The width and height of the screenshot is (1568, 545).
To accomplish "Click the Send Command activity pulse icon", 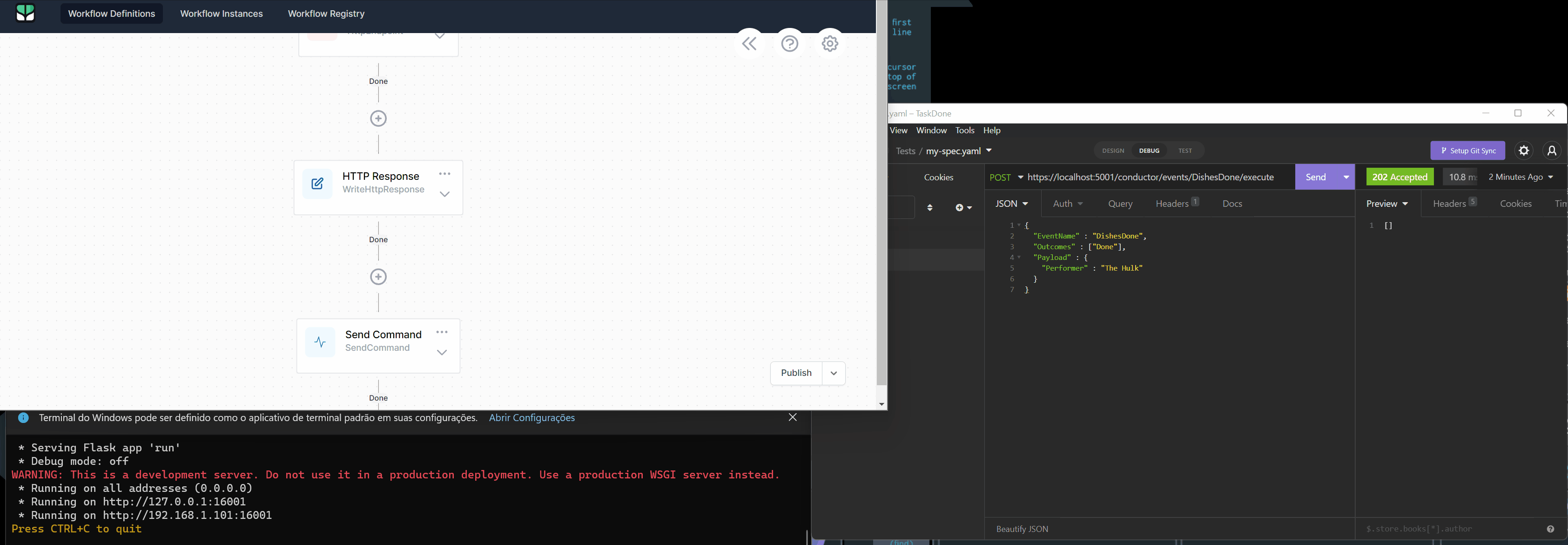I will (x=320, y=341).
